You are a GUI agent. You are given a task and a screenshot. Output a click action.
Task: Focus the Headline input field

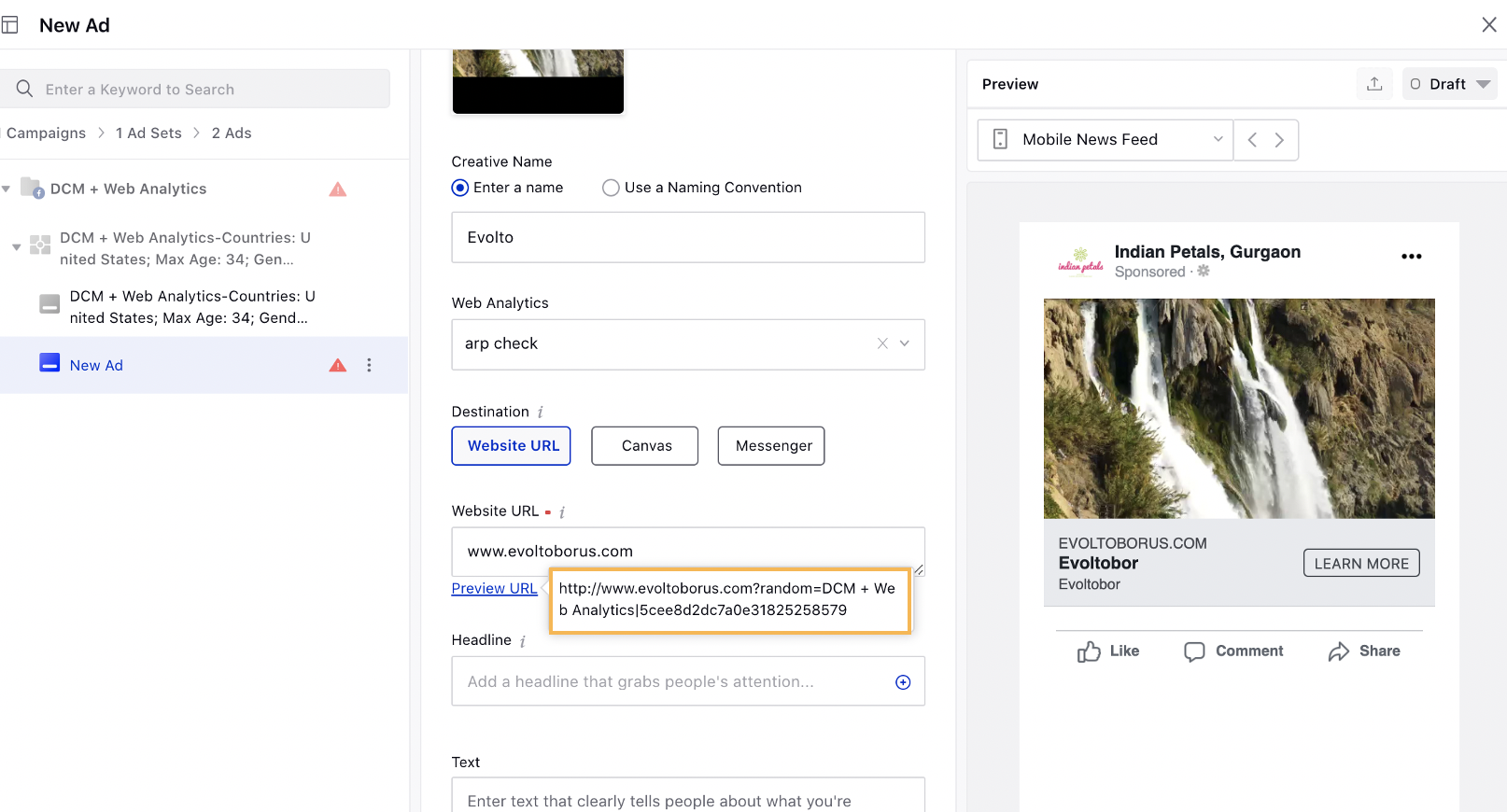[688, 681]
